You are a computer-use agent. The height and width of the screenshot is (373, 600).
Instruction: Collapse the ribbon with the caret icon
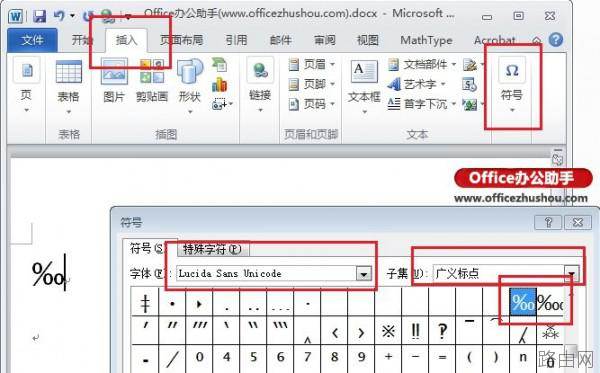(536, 40)
